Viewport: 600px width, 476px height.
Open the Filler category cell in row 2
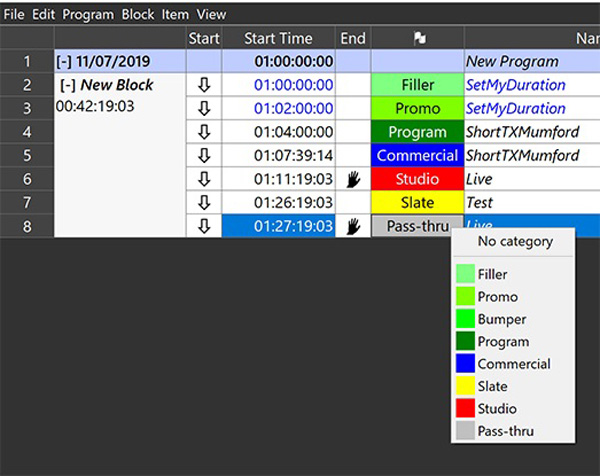pyautogui.click(x=417, y=85)
